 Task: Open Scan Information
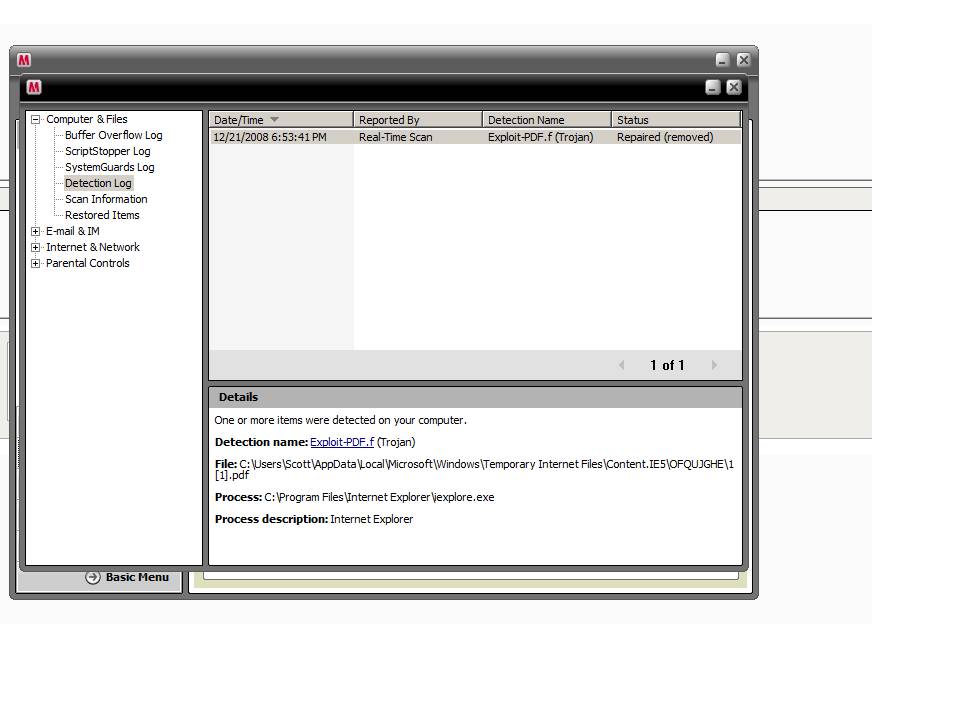pos(106,199)
